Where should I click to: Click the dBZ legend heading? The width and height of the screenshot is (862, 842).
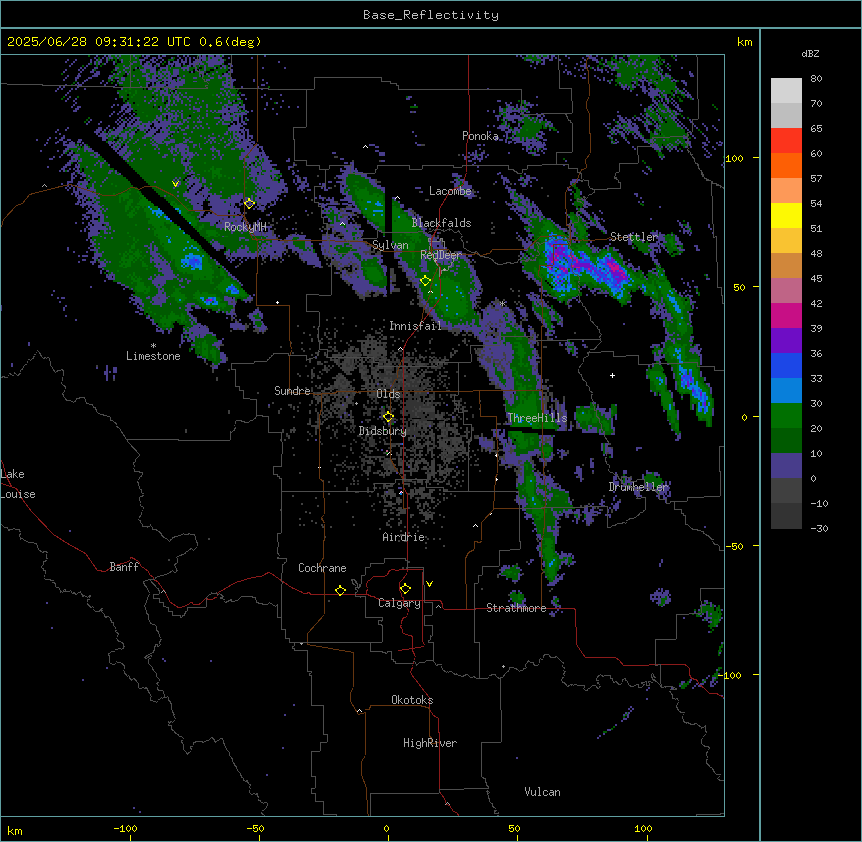tap(810, 54)
